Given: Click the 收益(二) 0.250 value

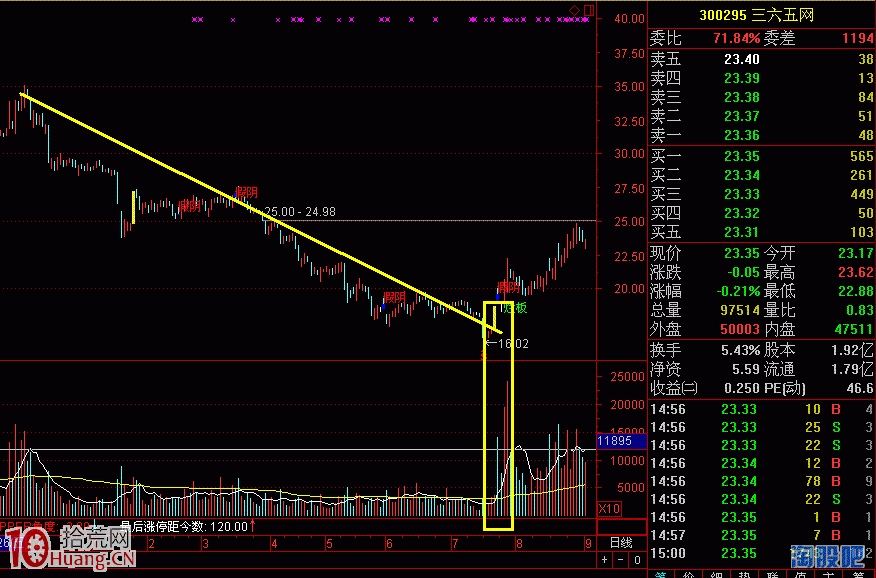Looking at the screenshot, I should pyautogui.click(x=742, y=388).
